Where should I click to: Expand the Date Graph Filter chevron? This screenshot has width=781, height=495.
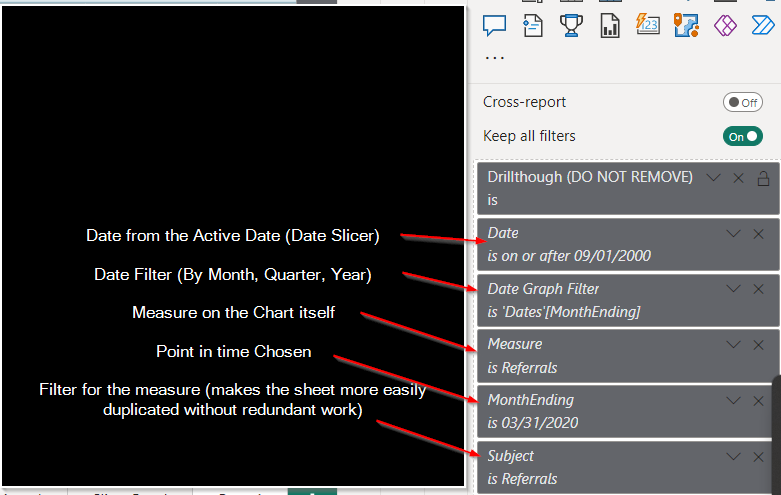click(733, 289)
